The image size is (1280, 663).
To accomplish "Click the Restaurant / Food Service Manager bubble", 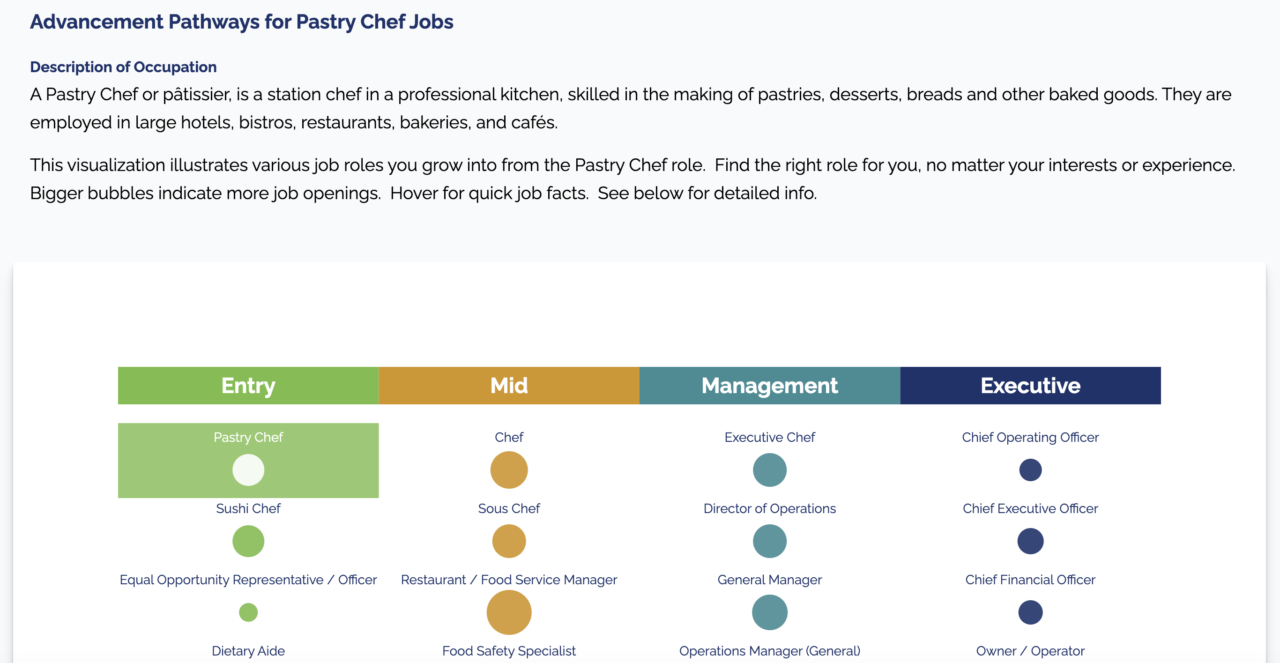I will (509, 612).
